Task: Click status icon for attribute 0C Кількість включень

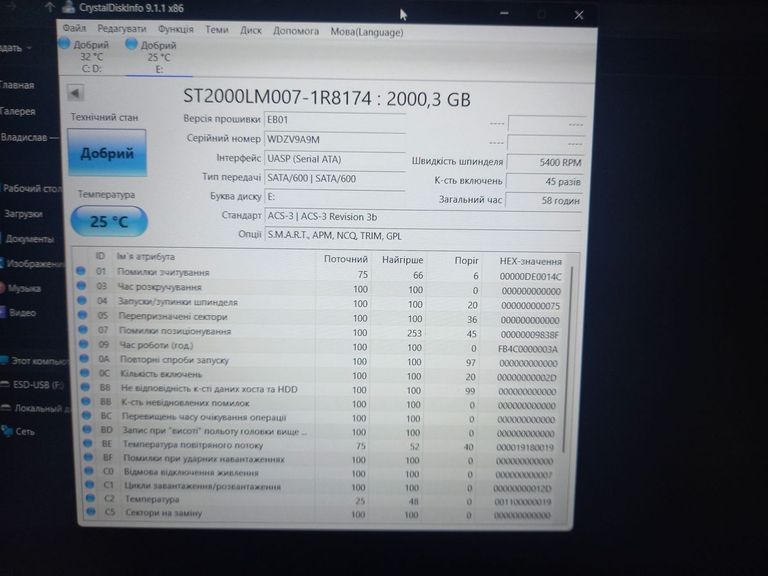Action: 85,373
